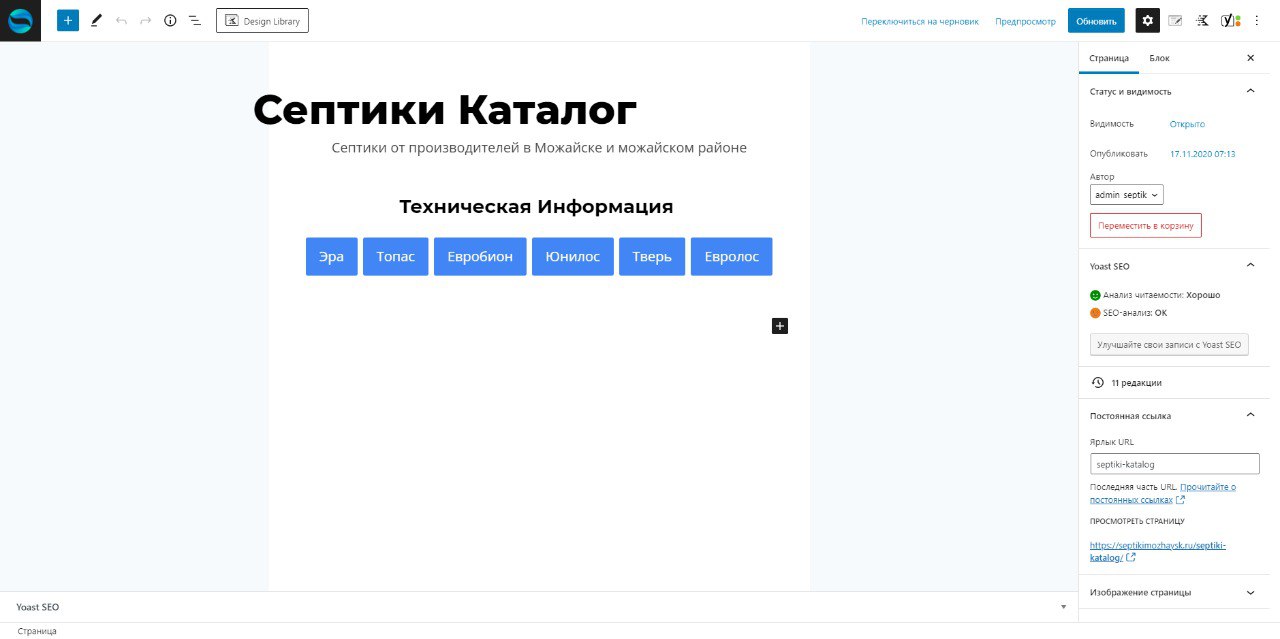Switch to draft via Переключиться на черновик
Viewport: 1280px width, 639px height.
coord(920,21)
